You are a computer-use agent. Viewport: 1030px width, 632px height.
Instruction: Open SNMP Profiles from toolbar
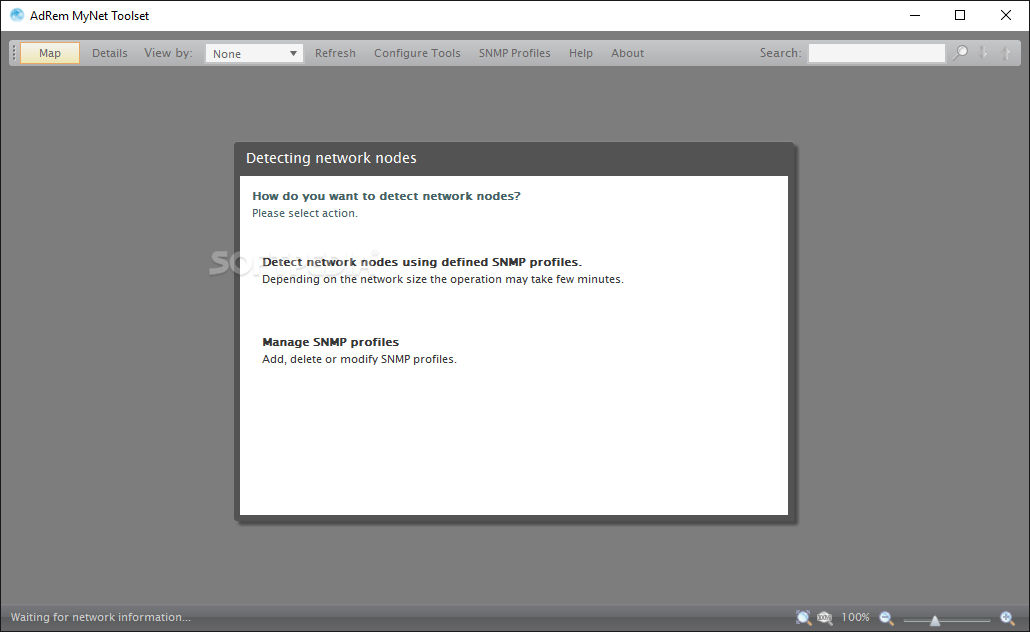coord(514,53)
